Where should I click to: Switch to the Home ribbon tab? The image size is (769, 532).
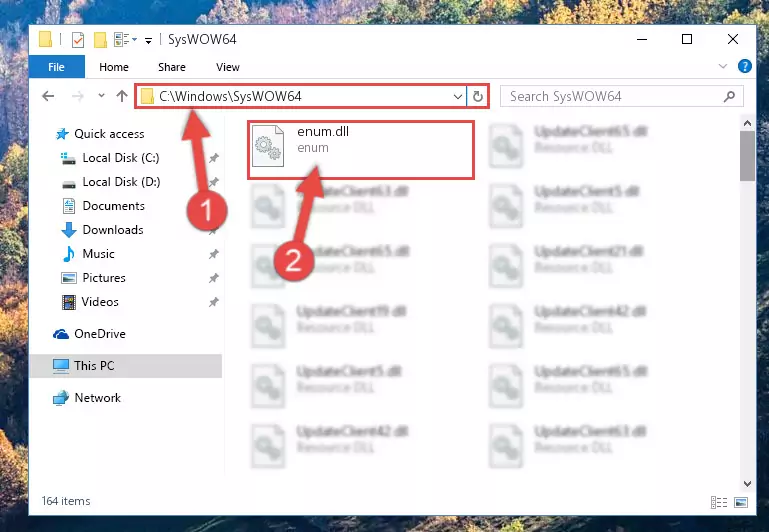pyautogui.click(x=114, y=67)
